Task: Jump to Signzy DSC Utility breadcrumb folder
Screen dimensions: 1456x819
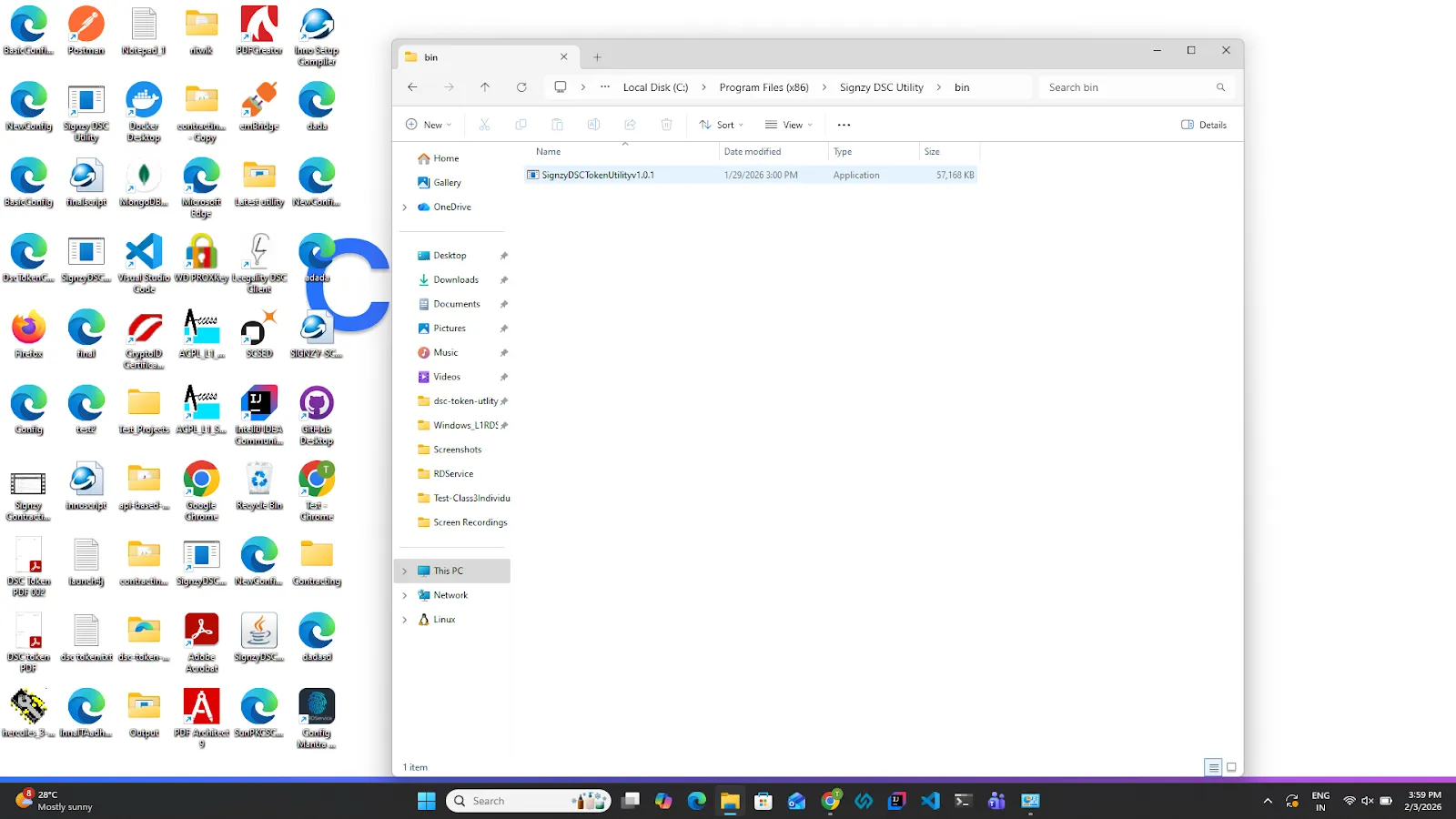Action: coord(881,87)
